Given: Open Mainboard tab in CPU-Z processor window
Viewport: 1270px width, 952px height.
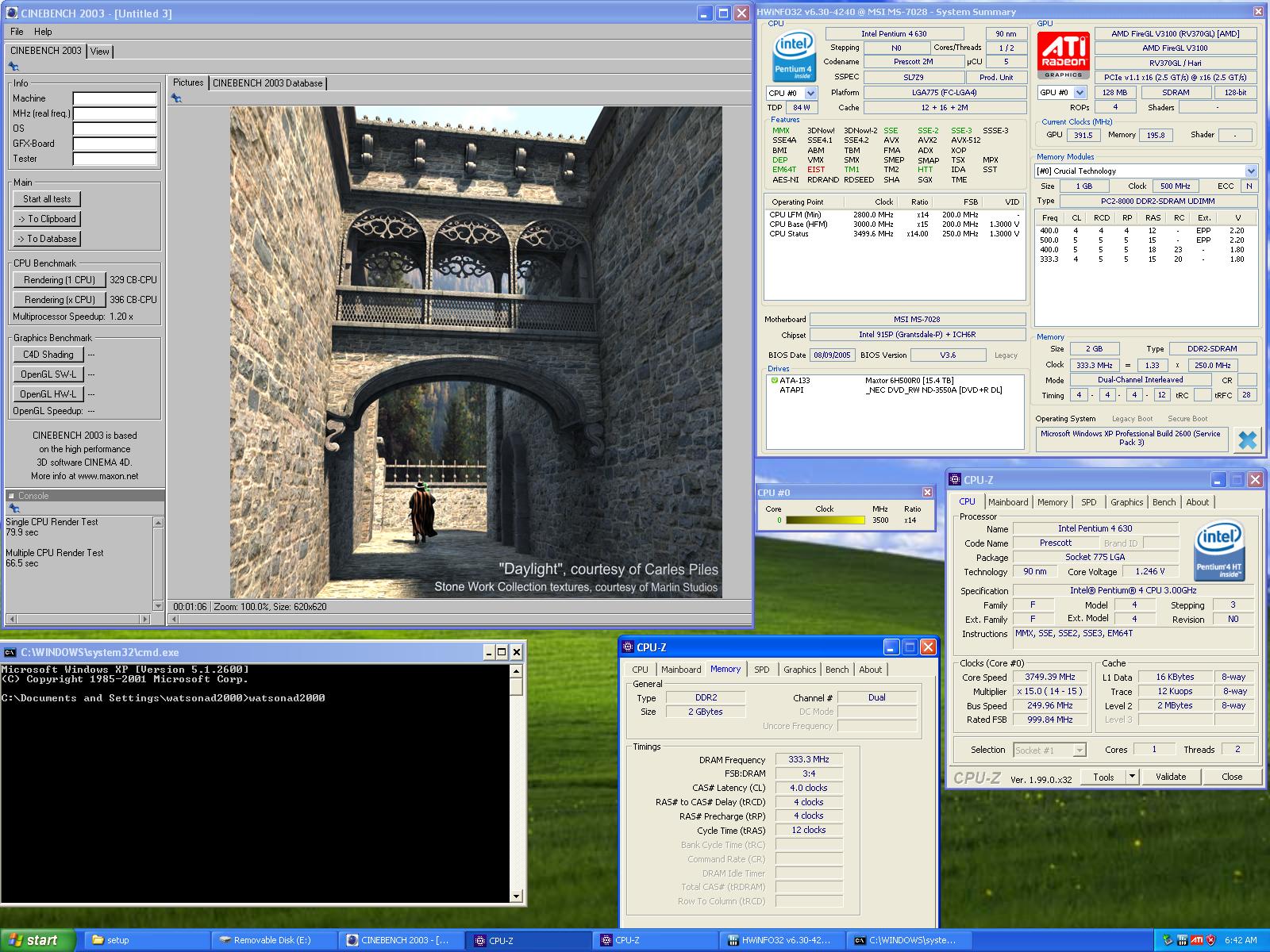Looking at the screenshot, I should [x=1008, y=502].
